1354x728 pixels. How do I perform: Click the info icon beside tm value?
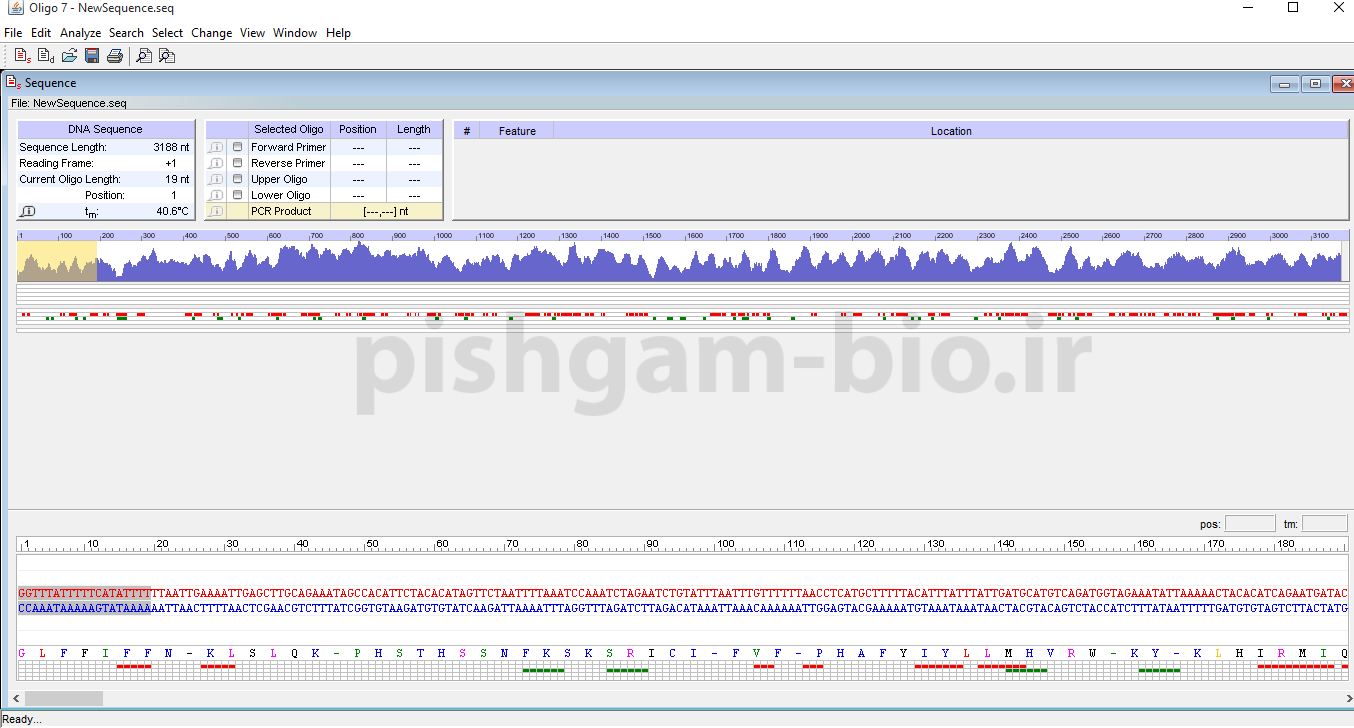coord(28,211)
